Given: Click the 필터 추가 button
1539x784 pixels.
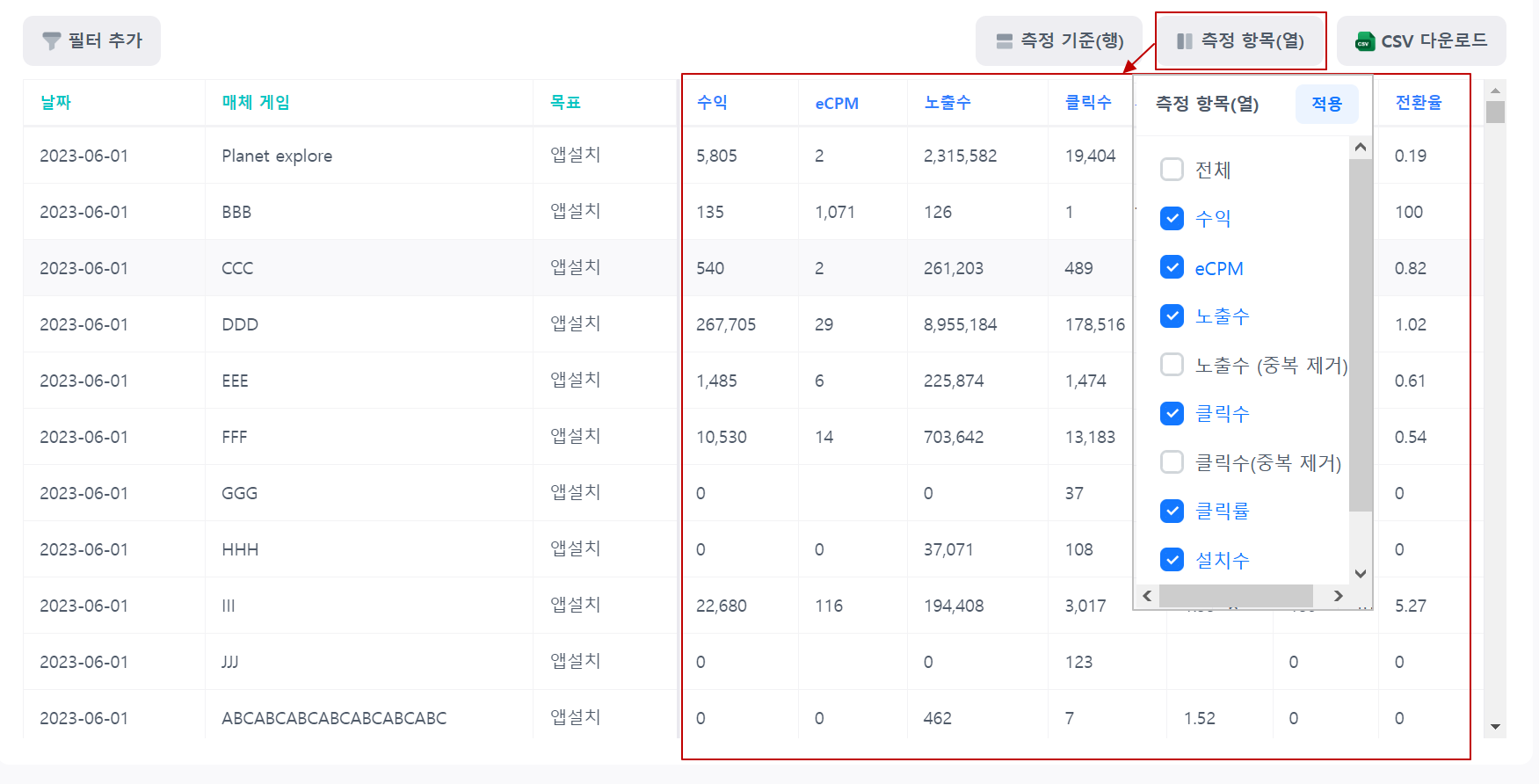Looking at the screenshot, I should click(x=91, y=40).
